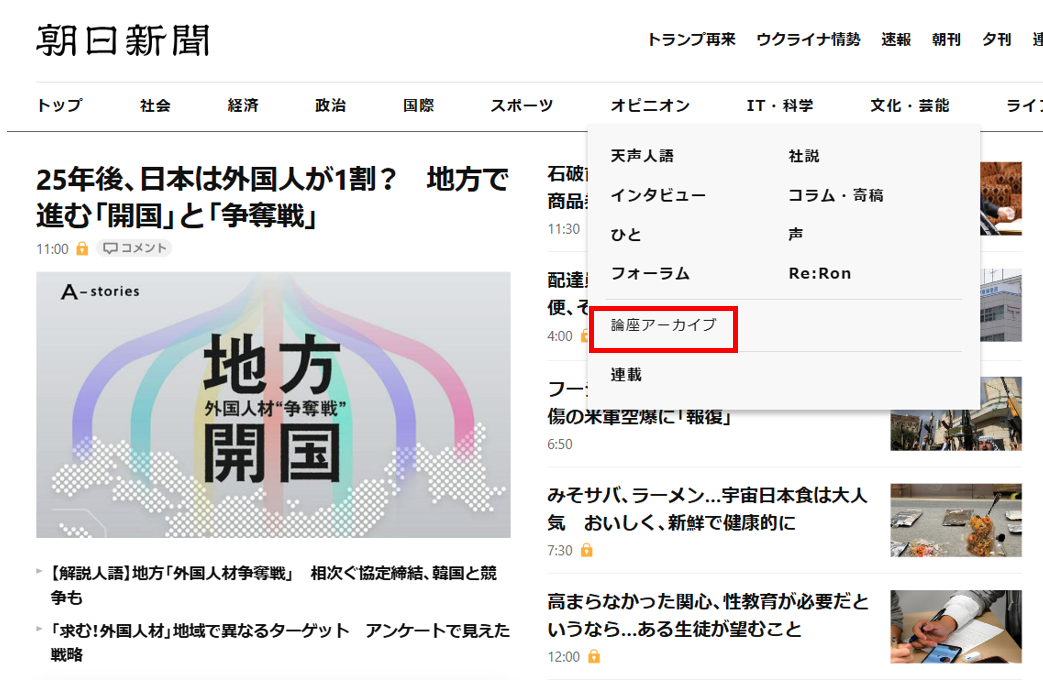Click the lock icon next to 7:30
Screen dimensions: 1043x687
(586, 550)
